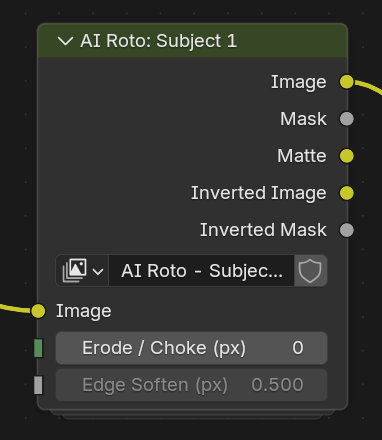Click the Matte output label

click(x=302, y=156)
